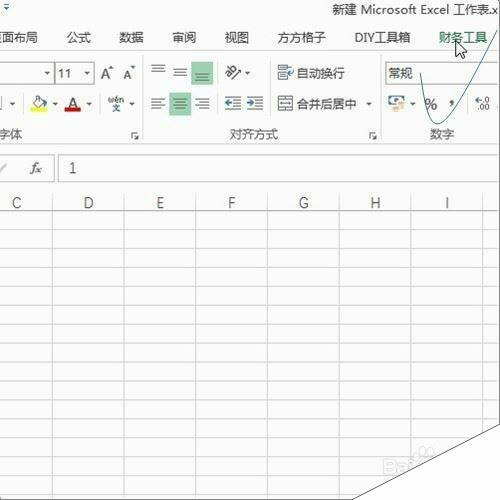
Task: Open the 常规 number format box
Action: (442, 73)
